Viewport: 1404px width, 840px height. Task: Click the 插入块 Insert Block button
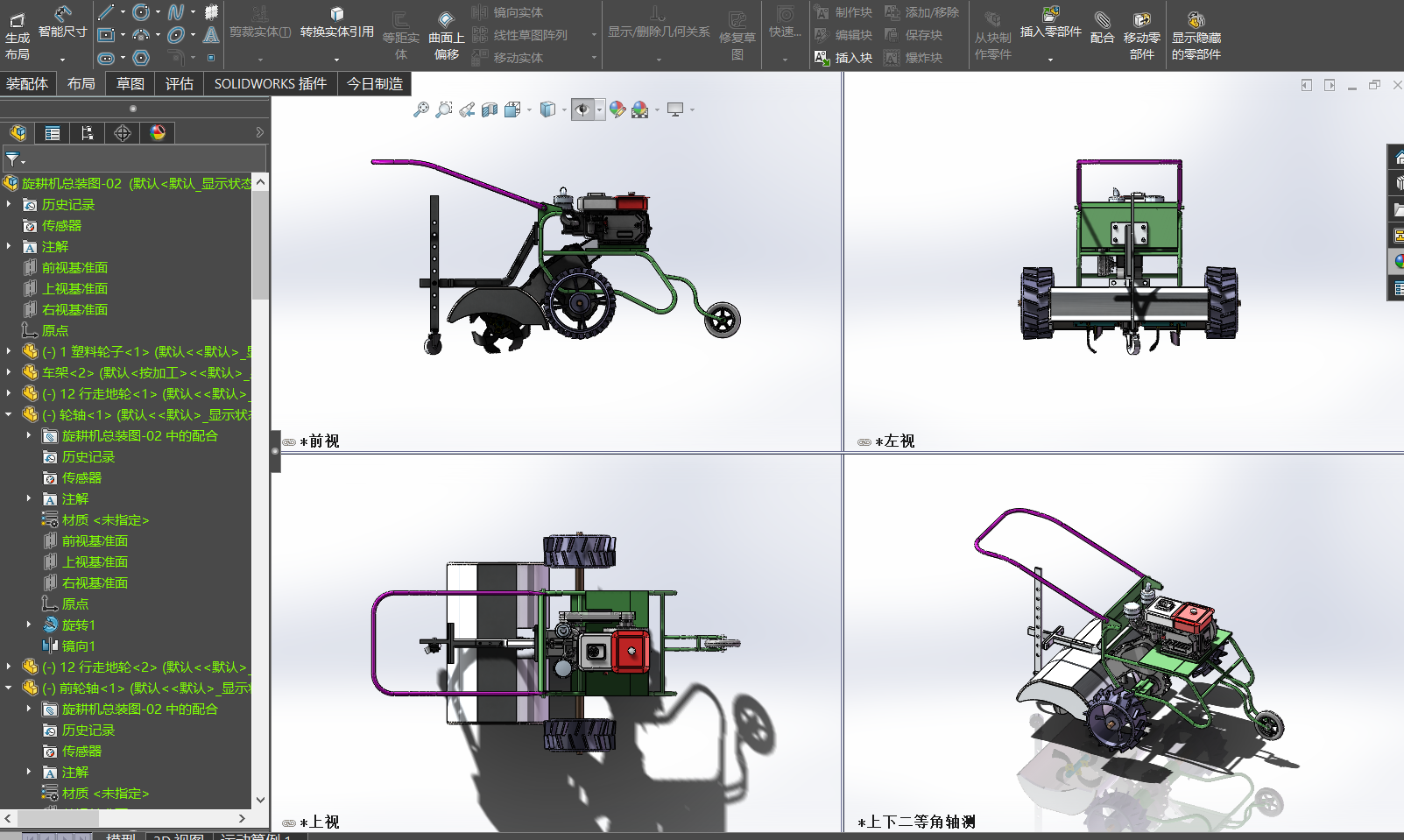(x=843, y=58)
